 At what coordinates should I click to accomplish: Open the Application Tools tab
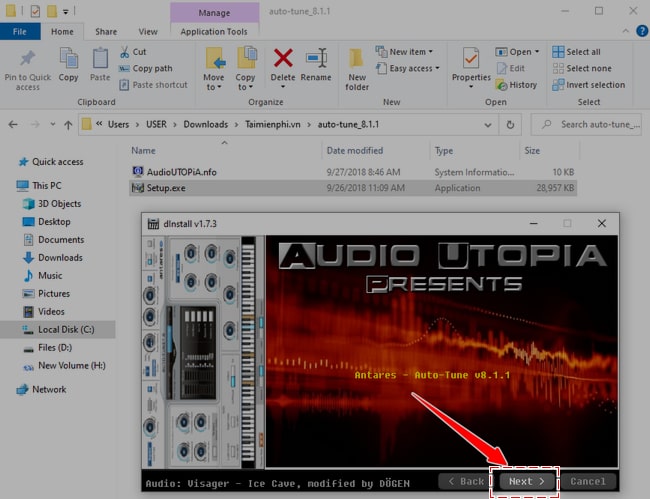point(214,31)
